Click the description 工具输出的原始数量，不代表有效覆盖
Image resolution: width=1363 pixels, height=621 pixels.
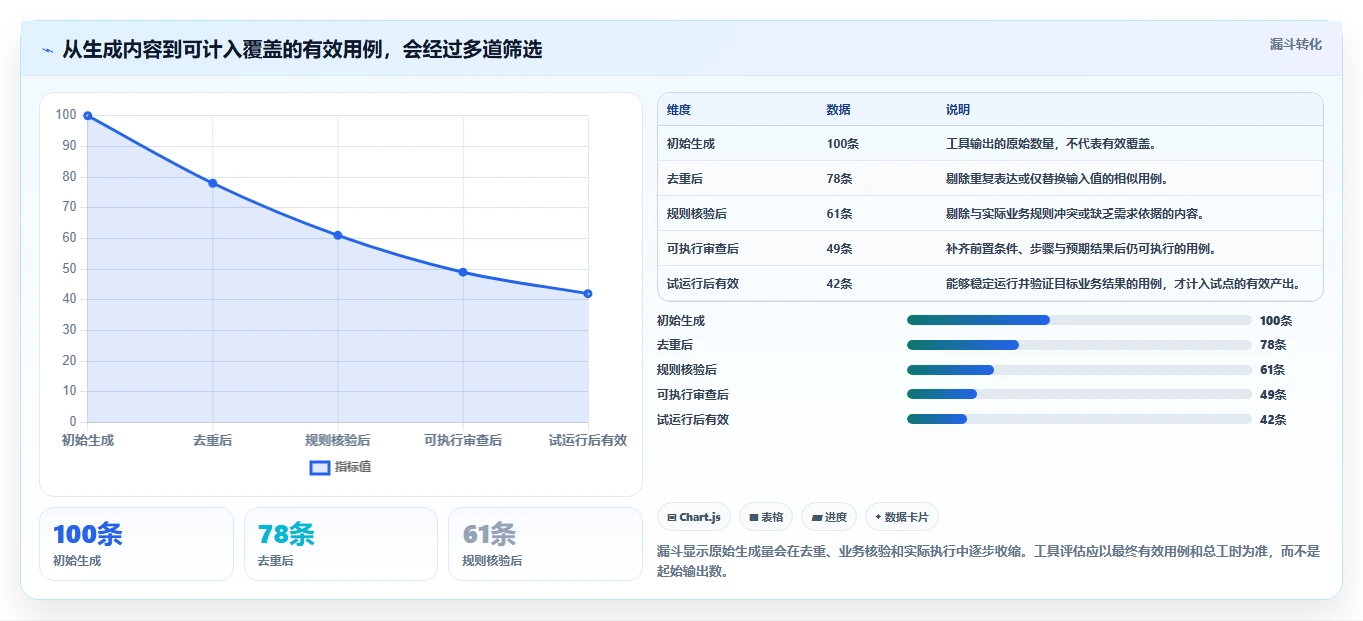[x=1051, y=144]
